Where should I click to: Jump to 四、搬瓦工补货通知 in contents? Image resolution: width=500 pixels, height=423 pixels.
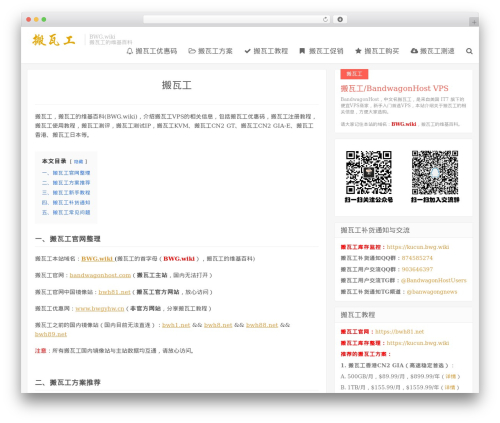(x=66, y=202)
